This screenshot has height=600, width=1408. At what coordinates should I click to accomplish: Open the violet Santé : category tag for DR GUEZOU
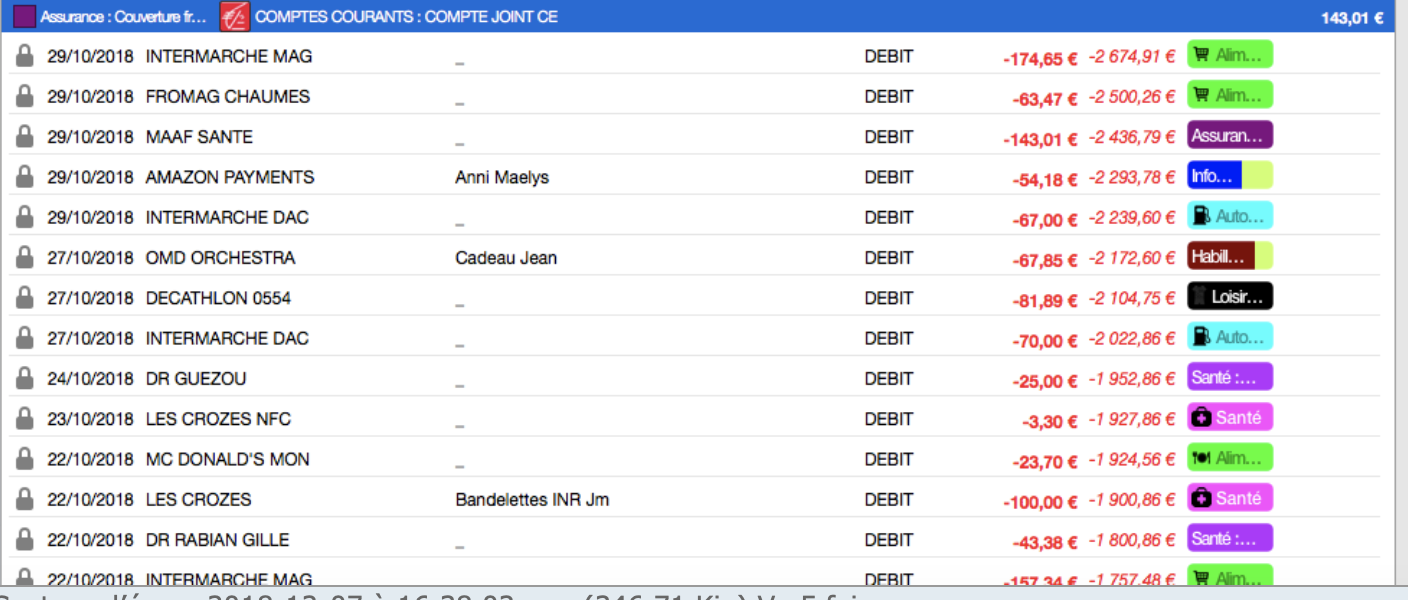coord(1229,377)
